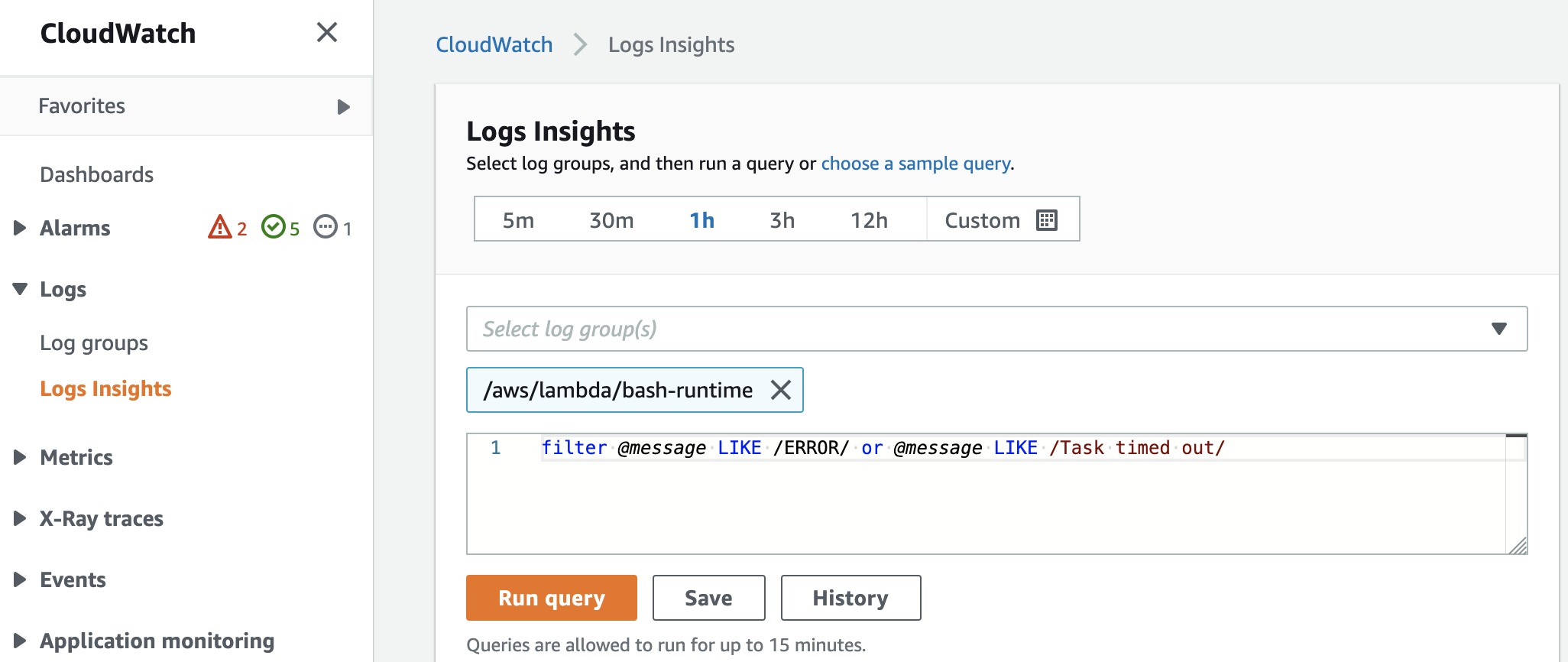This screenshot has width=1568, height=662.
Task: Expand the Metrics navigation section
Action: click(20, 457)
